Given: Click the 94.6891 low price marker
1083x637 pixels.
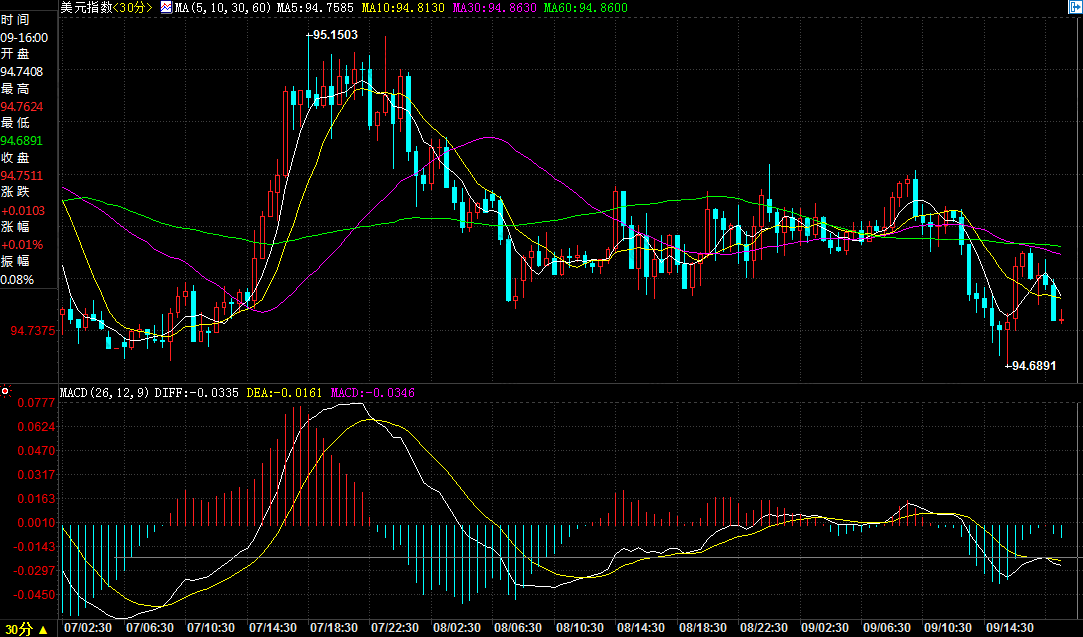Looking at the screenshot, I should tap(1031, 365).
